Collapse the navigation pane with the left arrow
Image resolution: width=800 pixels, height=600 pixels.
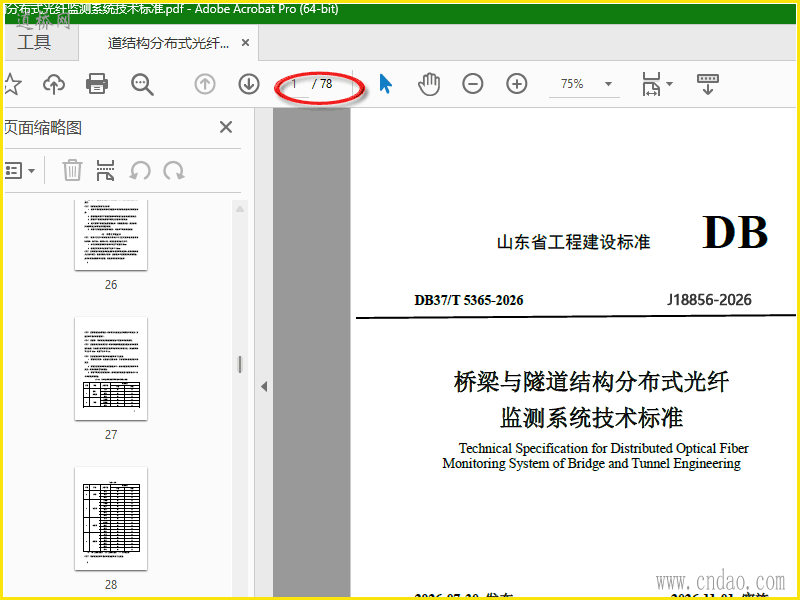click(x=264, y=387)
